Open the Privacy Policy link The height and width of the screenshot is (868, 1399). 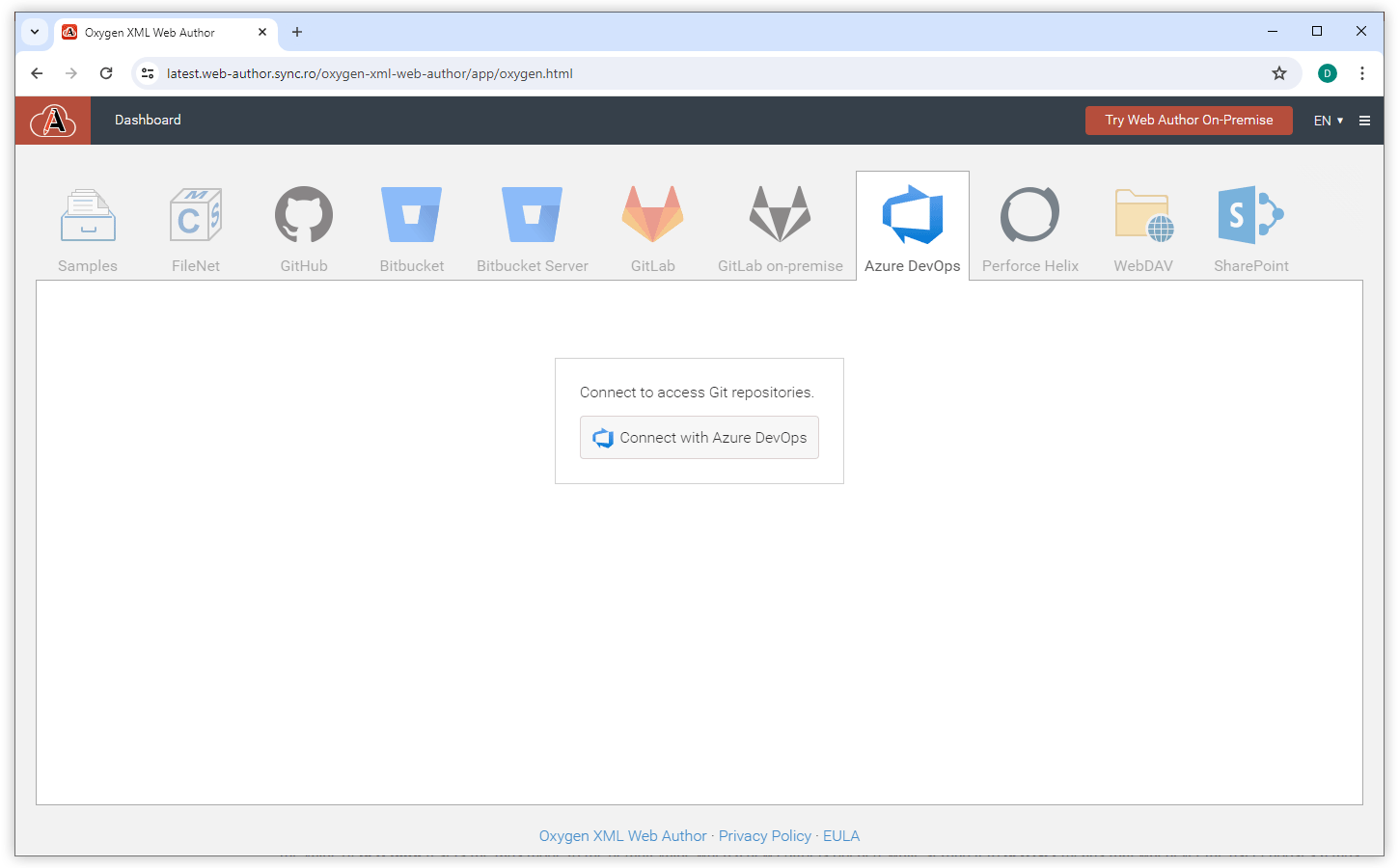click(764, 836)
